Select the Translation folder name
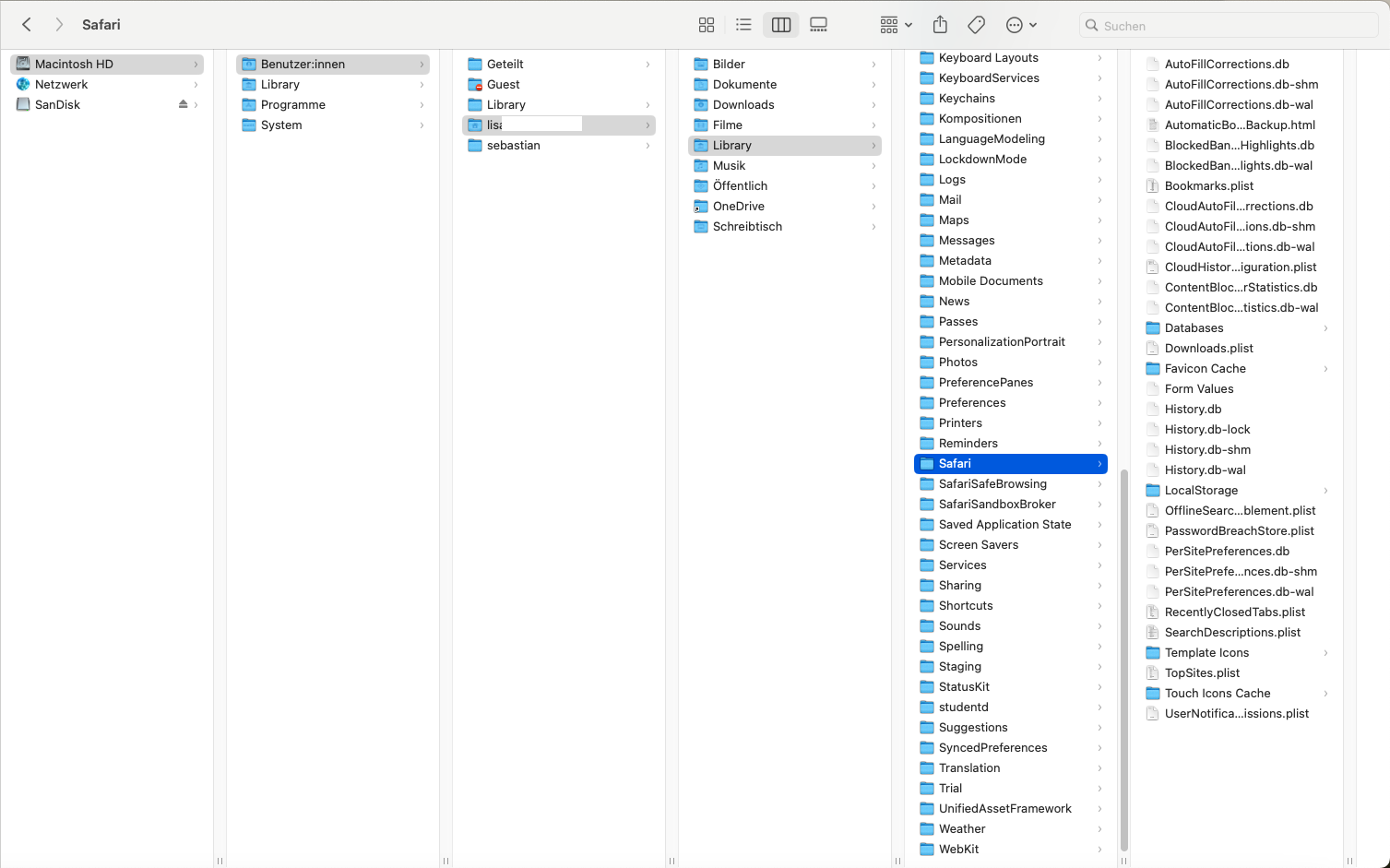Screen dimensions: 1390x868 tap(969, 767)
